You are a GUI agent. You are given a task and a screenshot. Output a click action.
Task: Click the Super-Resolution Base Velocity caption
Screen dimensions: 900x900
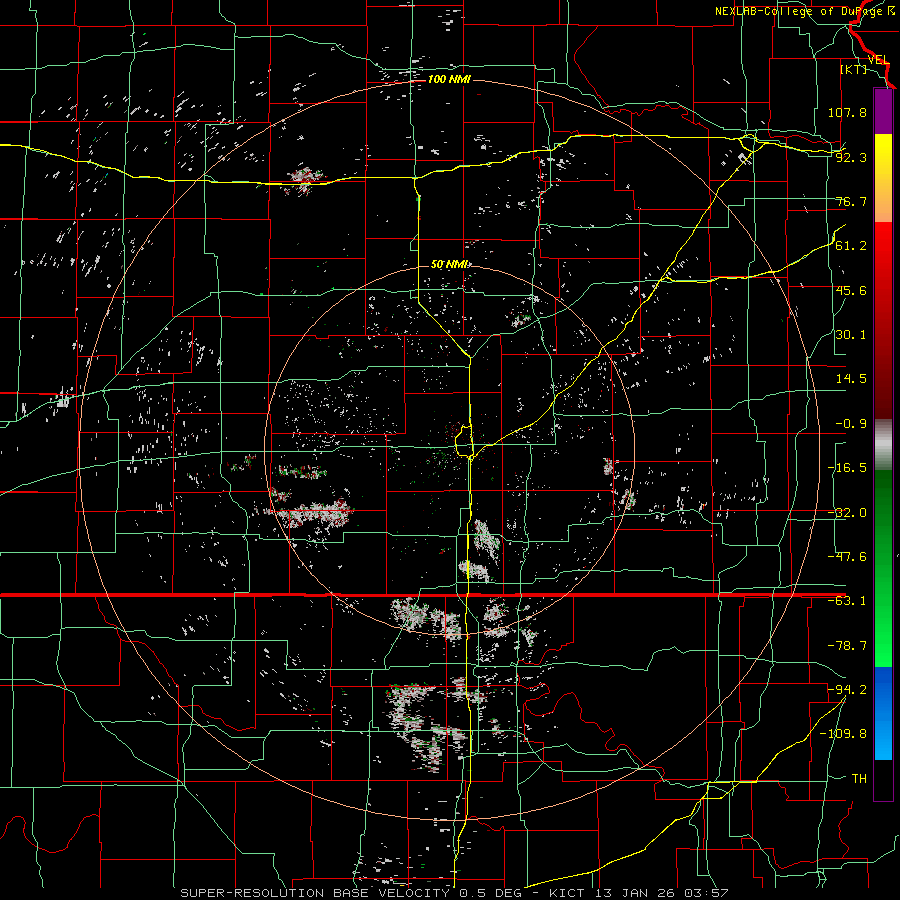coord(454,893)
